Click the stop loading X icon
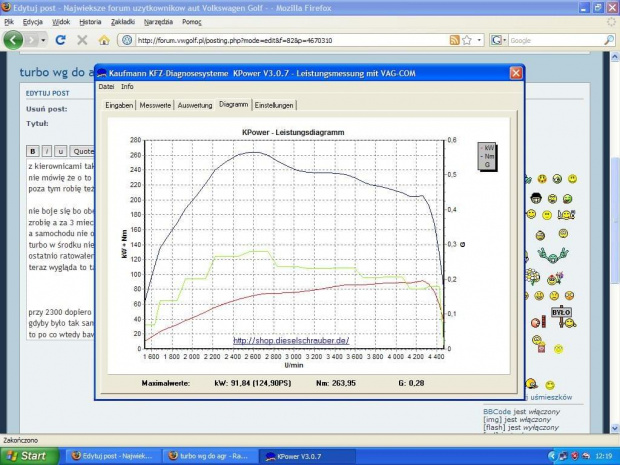 point(82,40)
